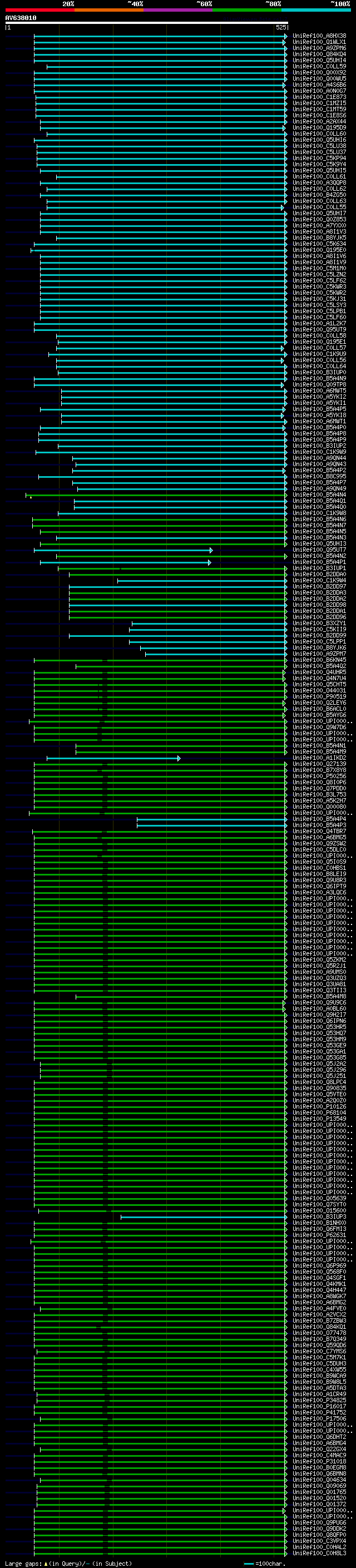Click hit label UniRef100_Q01372
The height and width of the screenshot is (1568, 356).
click(319, 1505)
